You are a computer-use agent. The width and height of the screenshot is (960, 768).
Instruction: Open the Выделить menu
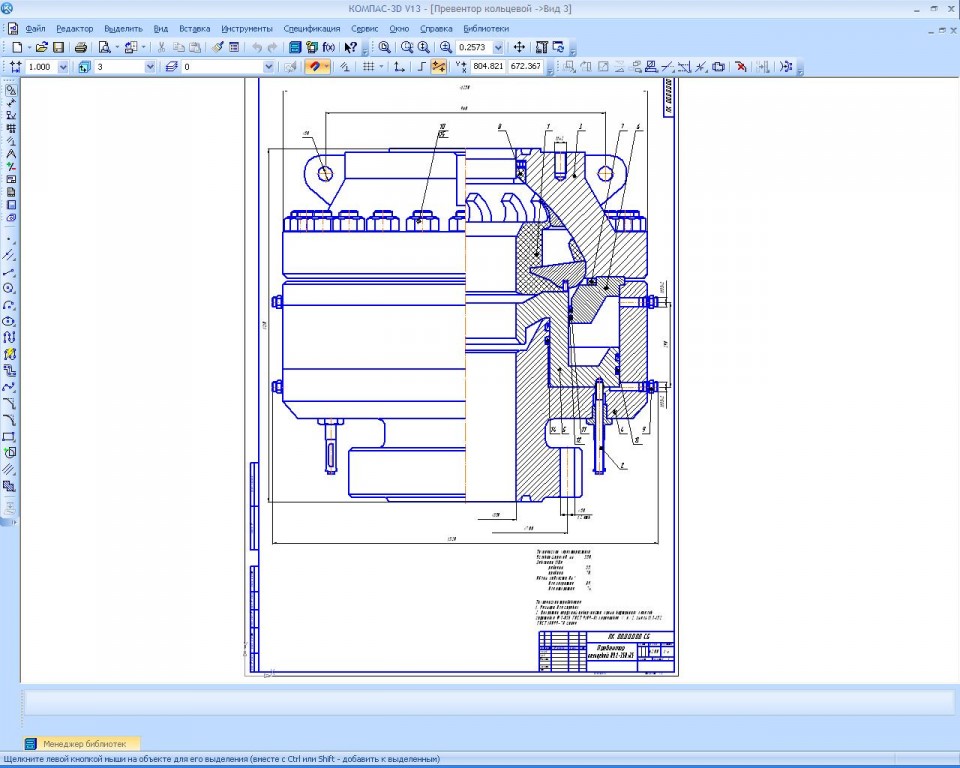pyautogui.click(x=123, y=29)
